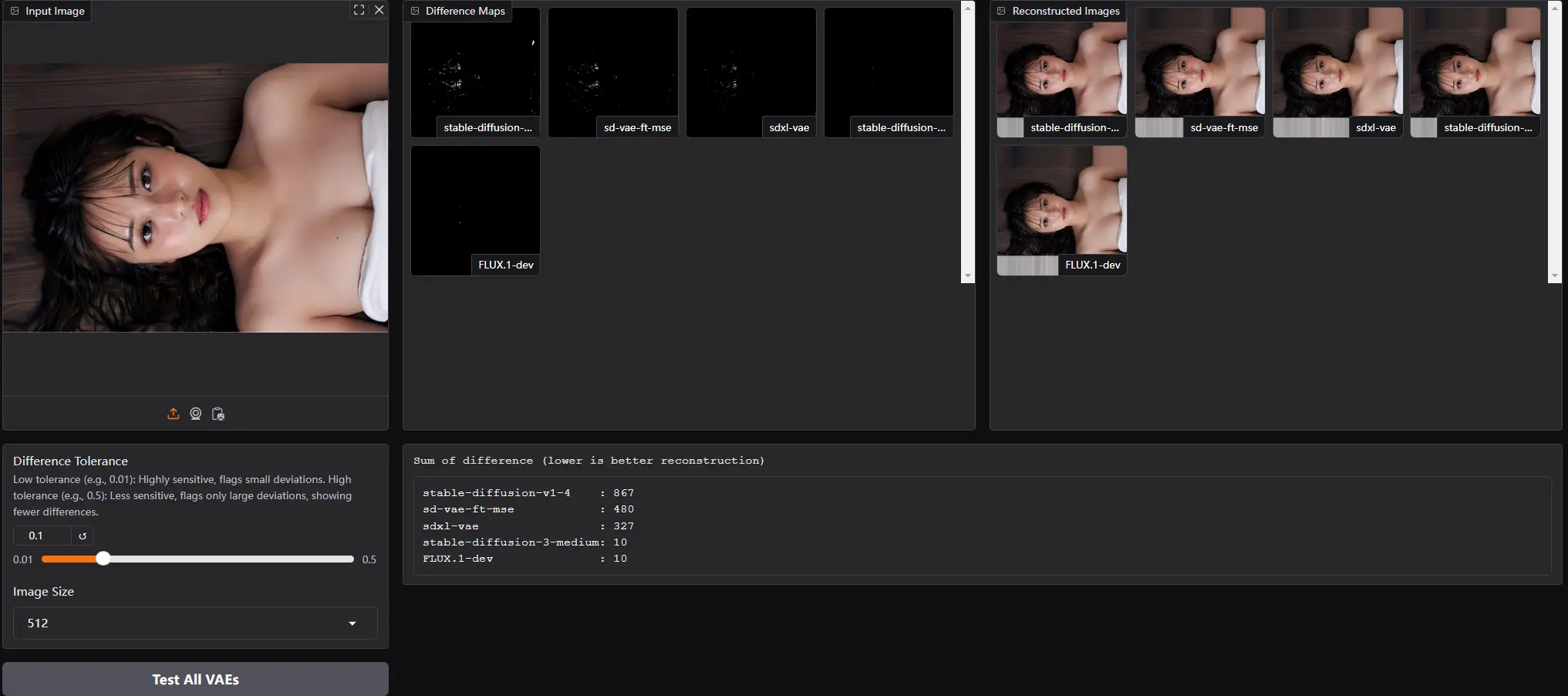The image size is (1568, 696).
Task: Click the orange upload image icon
Action: pyautogui.click(x=173, y=414)
